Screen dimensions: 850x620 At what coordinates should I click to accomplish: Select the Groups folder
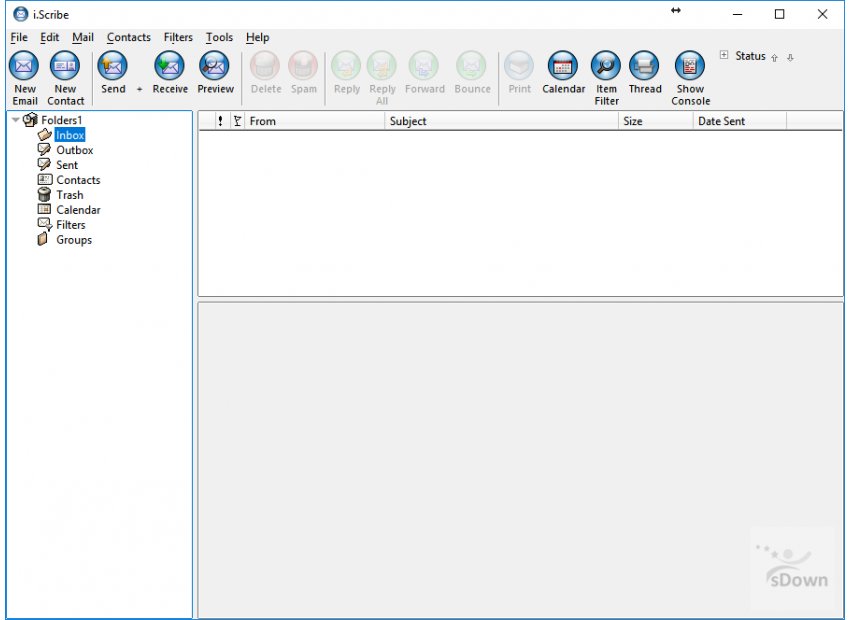74,240
